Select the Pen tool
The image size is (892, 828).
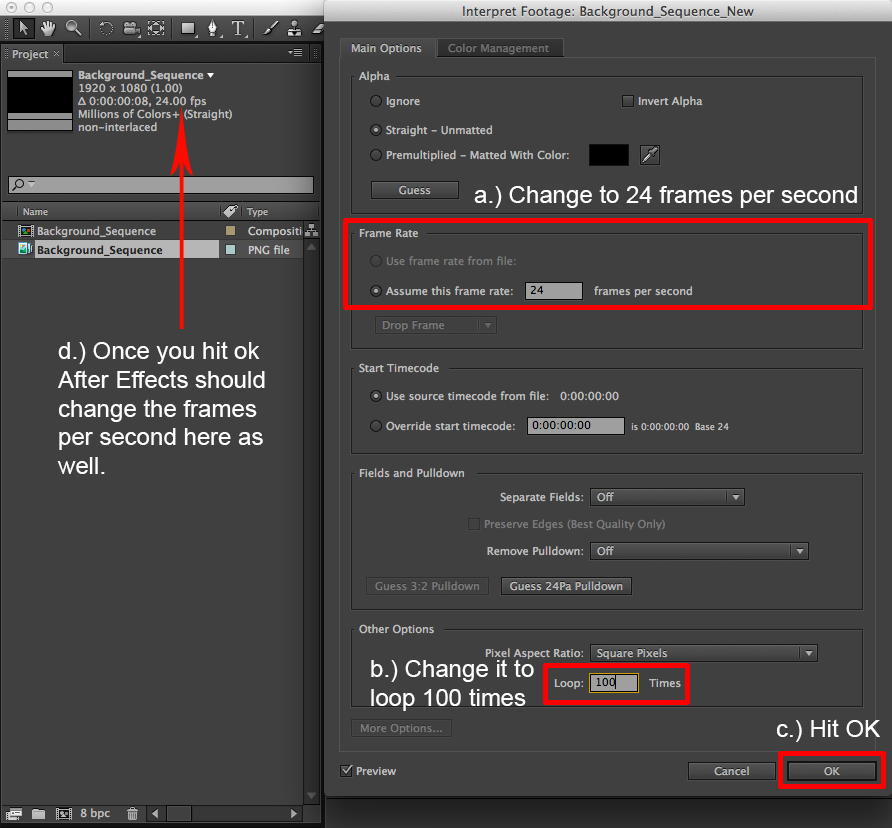point(213,28)
